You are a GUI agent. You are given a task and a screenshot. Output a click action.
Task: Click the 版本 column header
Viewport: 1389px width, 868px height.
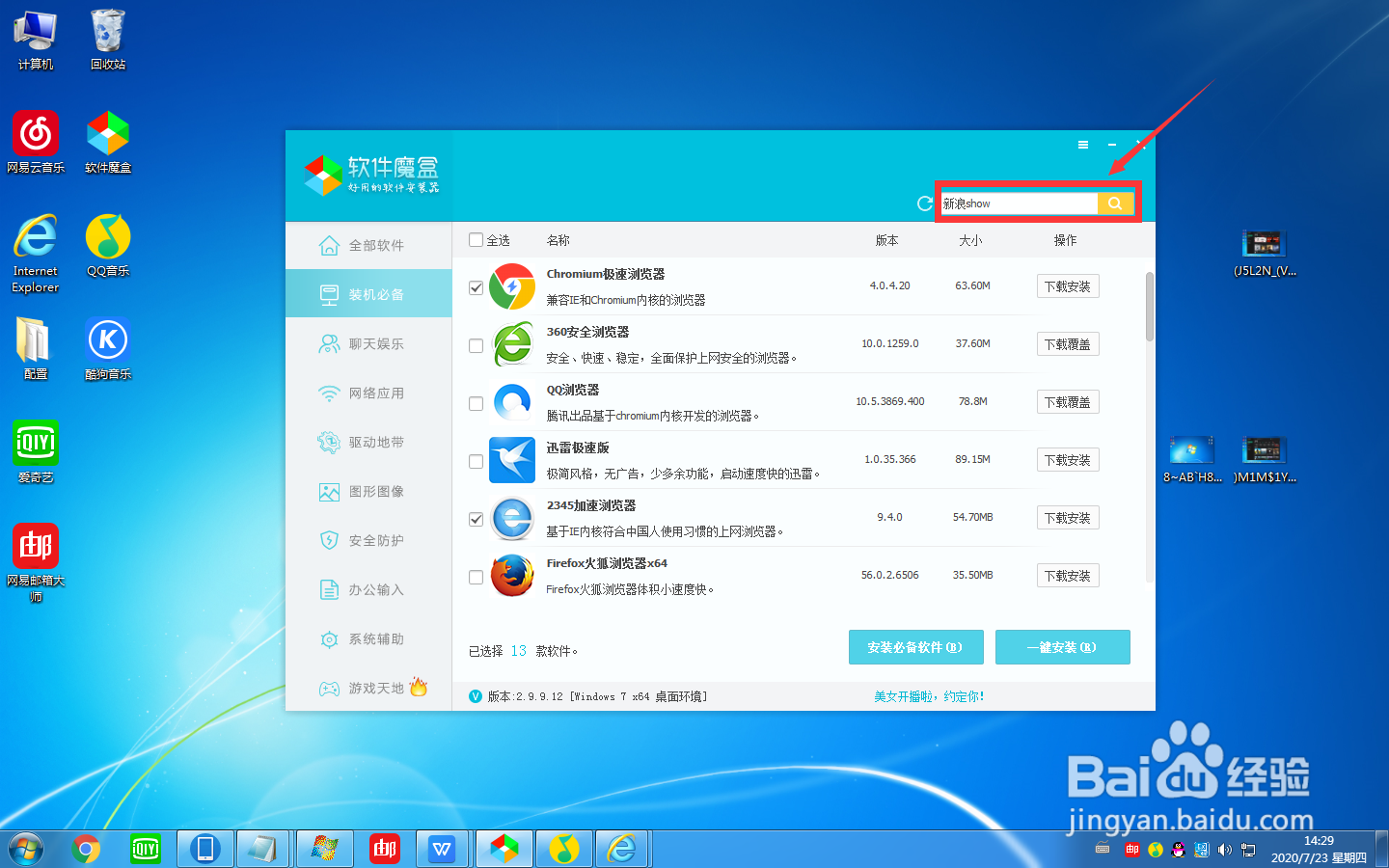[887, 240]
